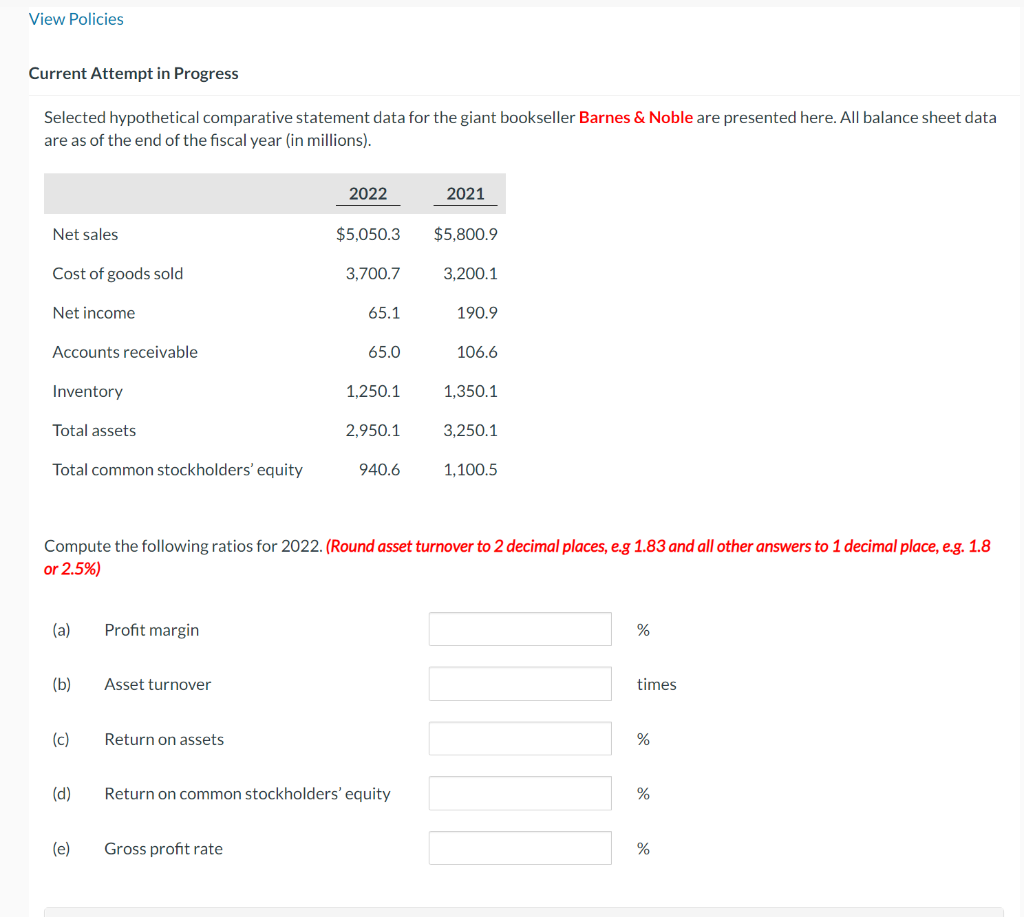Click the Net sales row label
Viewport: 1024px width, 917px height.
click(85, 234)
